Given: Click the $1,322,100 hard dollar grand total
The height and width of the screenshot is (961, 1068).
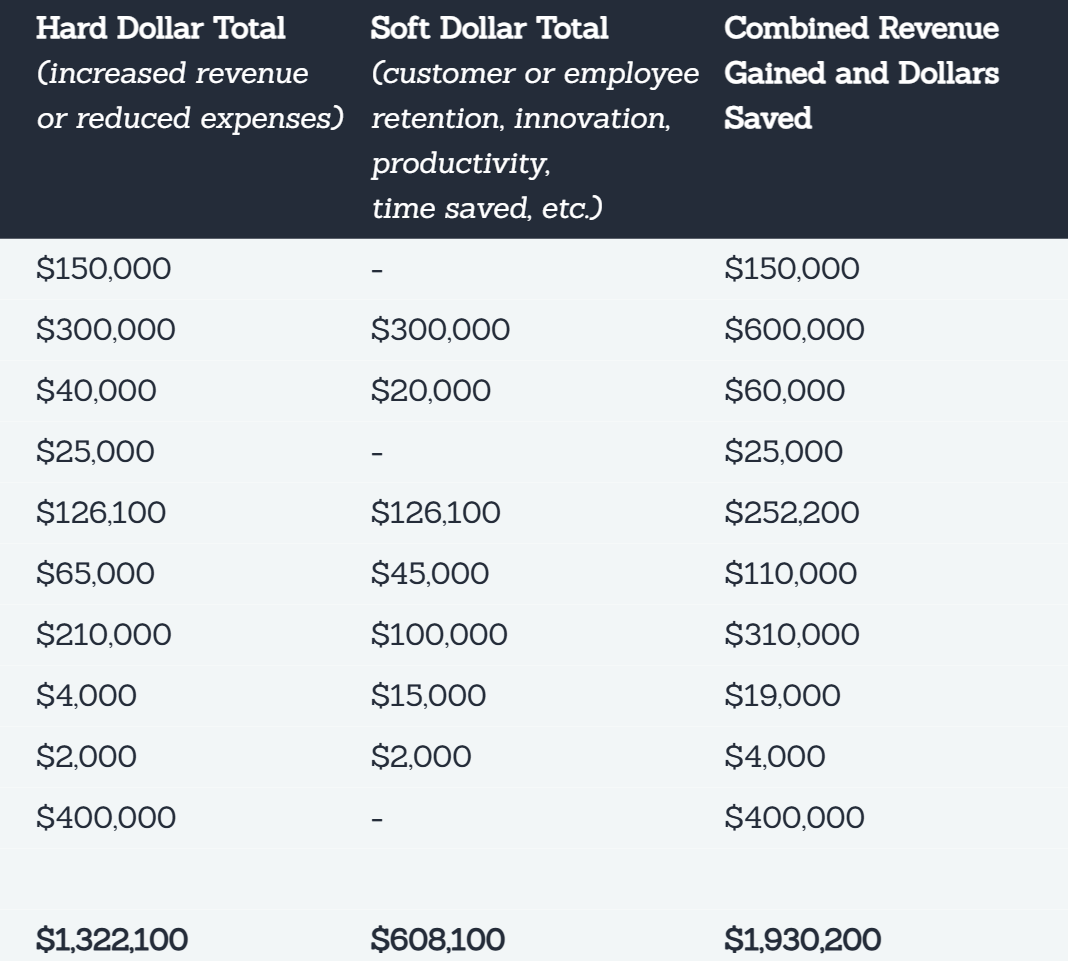Looking at the screenshot, I should [112, 939].
